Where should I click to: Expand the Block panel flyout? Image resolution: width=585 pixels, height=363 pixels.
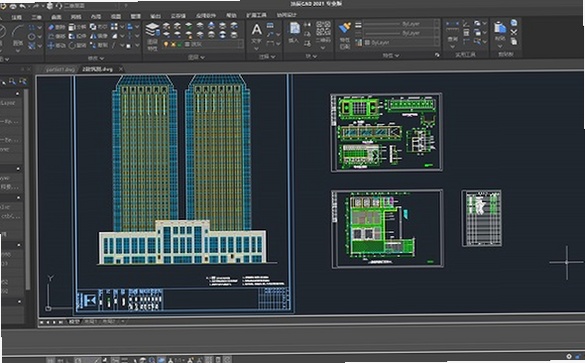(311, 56)
